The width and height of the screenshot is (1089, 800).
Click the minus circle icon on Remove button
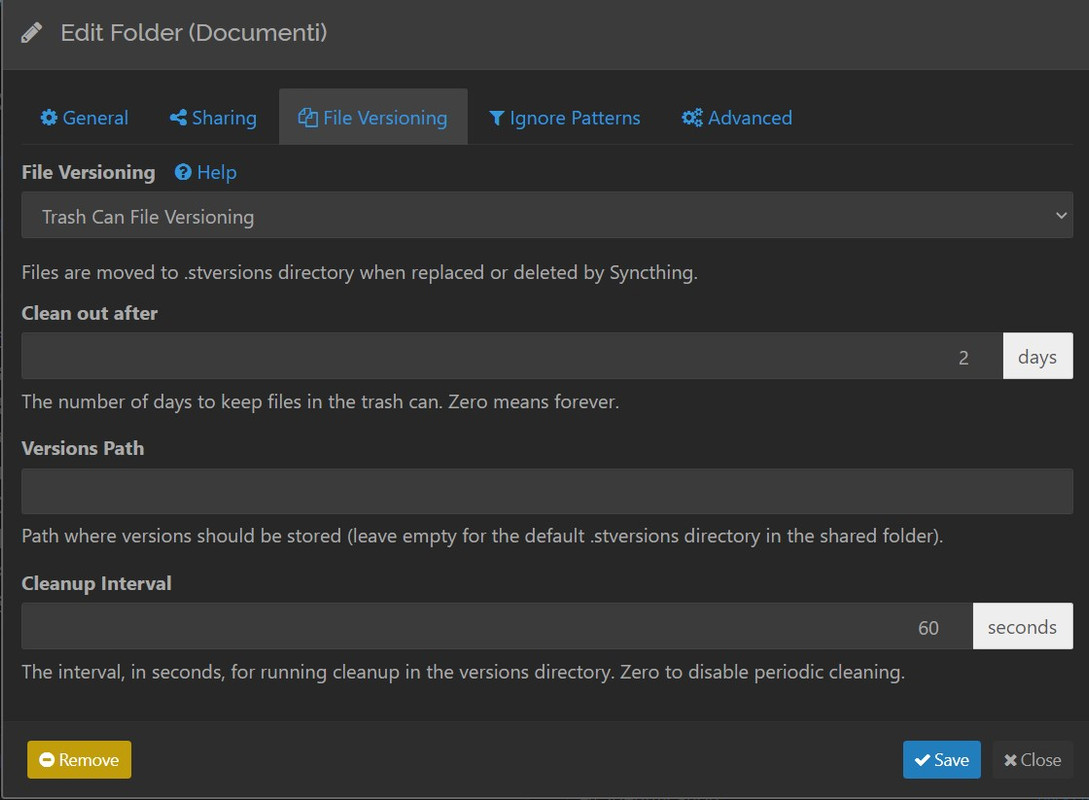click(x=46, y=760)
